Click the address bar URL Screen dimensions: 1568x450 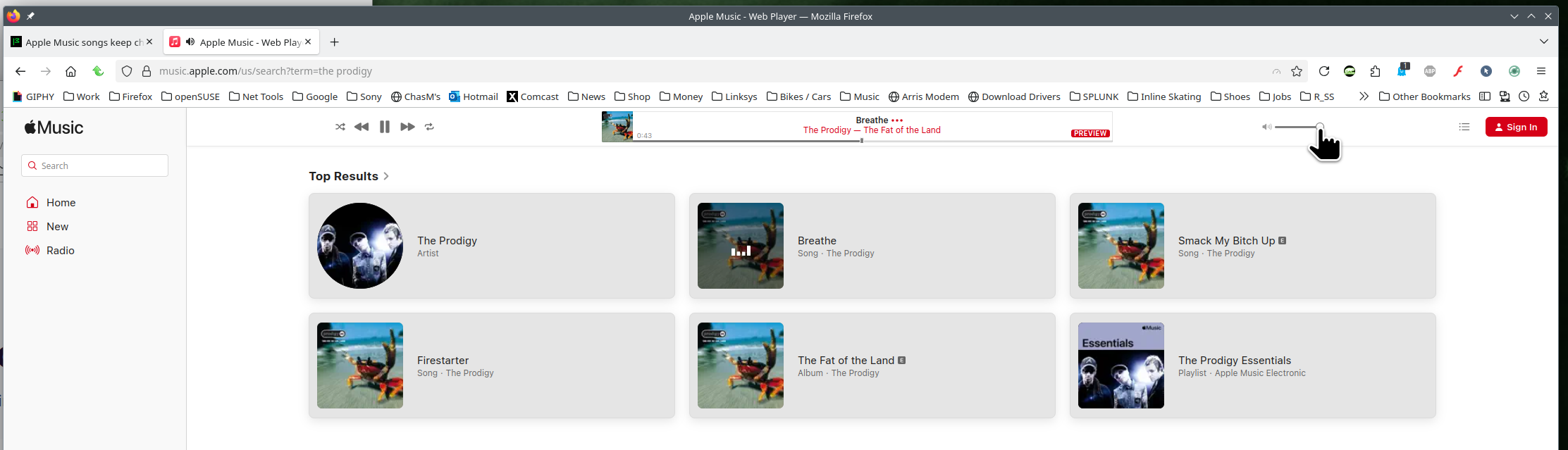tap(266, 71)
